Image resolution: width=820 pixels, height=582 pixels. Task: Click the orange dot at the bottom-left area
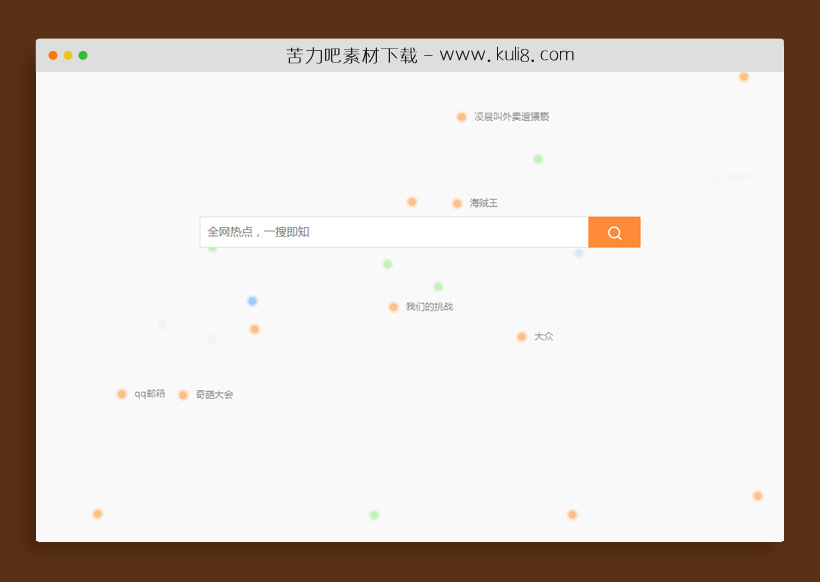coord(97,513)
